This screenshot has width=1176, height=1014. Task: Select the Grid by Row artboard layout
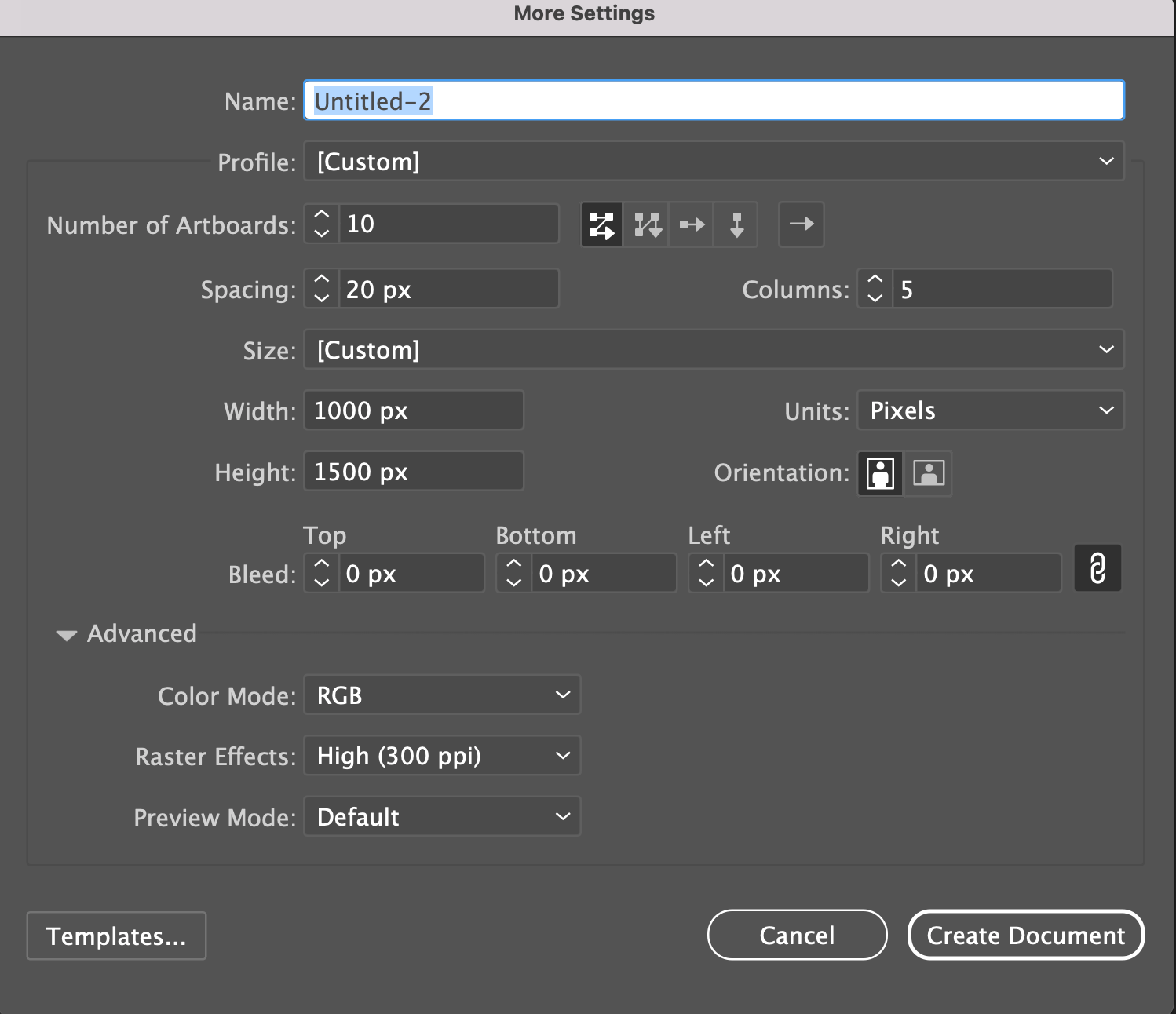tap(601, 224)
